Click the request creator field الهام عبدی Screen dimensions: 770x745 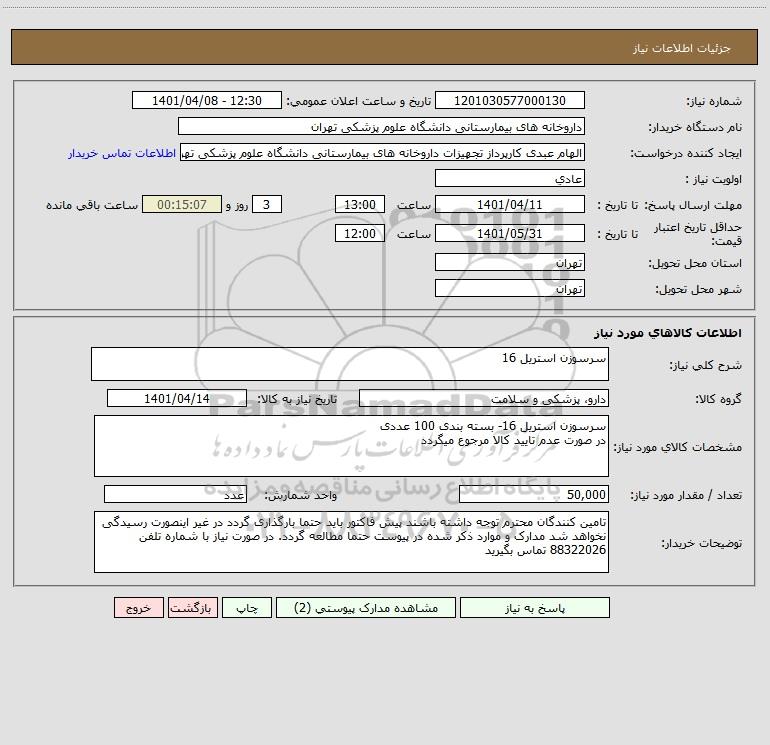coord(383,153)
